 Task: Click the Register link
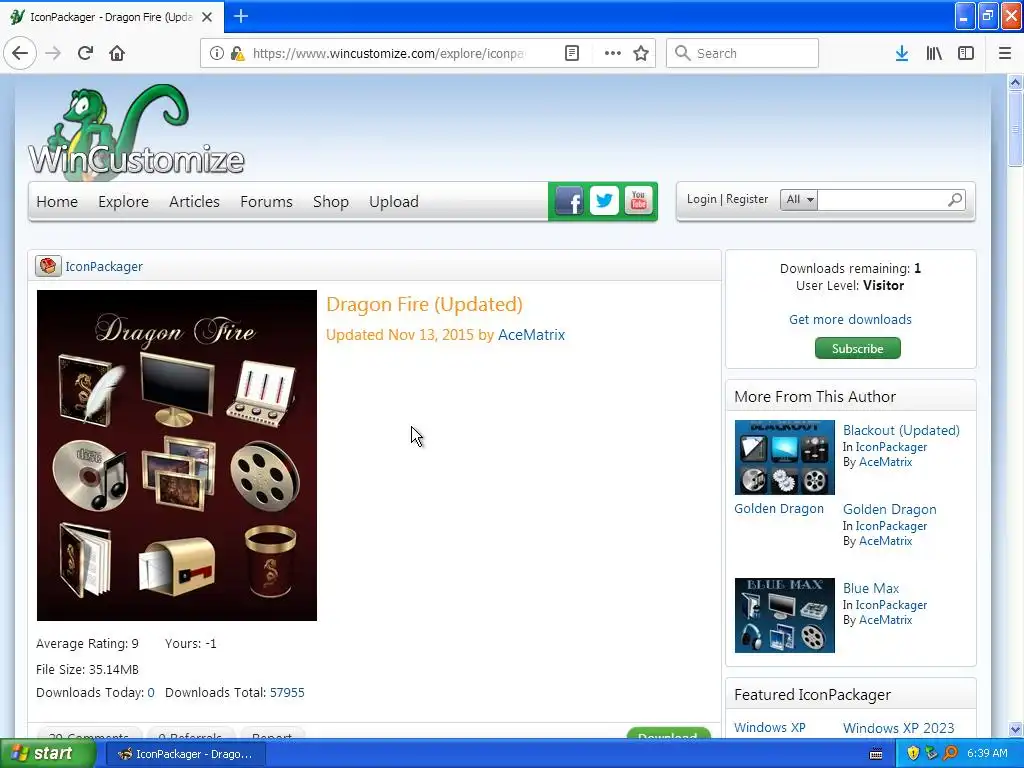(x=747, y=199)
